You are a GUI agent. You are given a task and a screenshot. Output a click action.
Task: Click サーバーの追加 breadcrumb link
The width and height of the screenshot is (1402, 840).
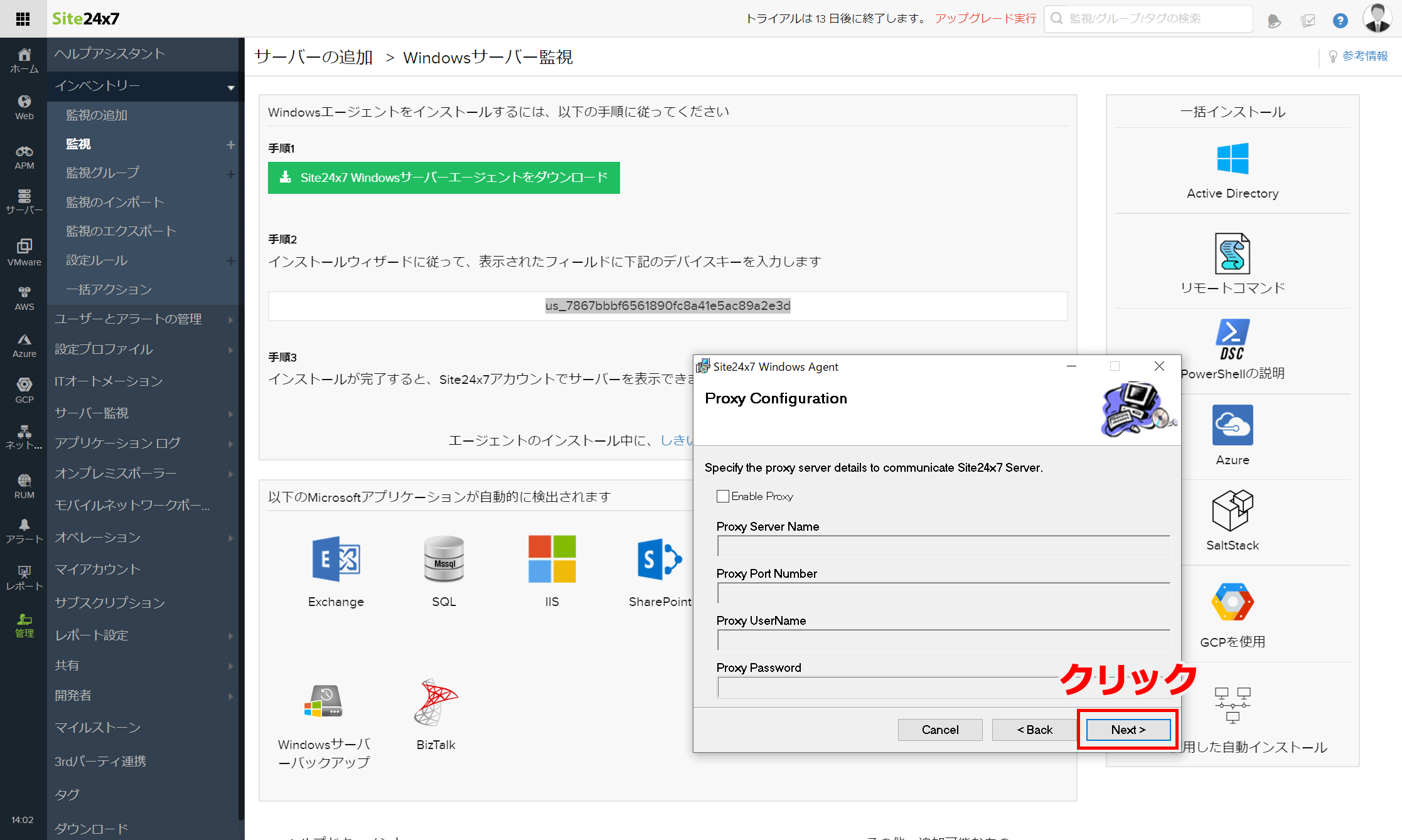click(314, 57)
